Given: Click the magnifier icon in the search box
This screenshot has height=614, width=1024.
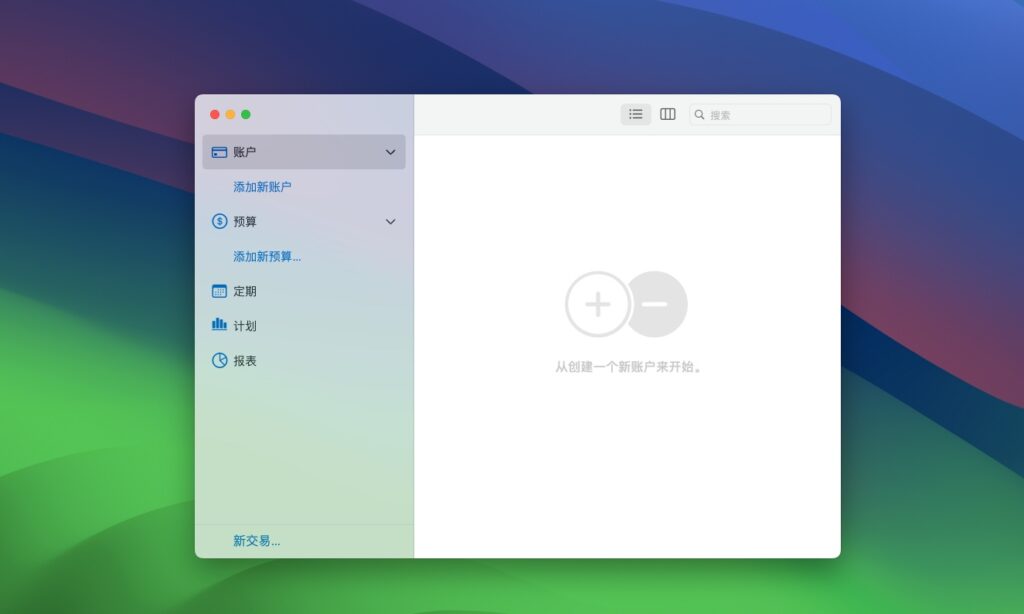Looking at the screenshot, I should tap(698, 114).
